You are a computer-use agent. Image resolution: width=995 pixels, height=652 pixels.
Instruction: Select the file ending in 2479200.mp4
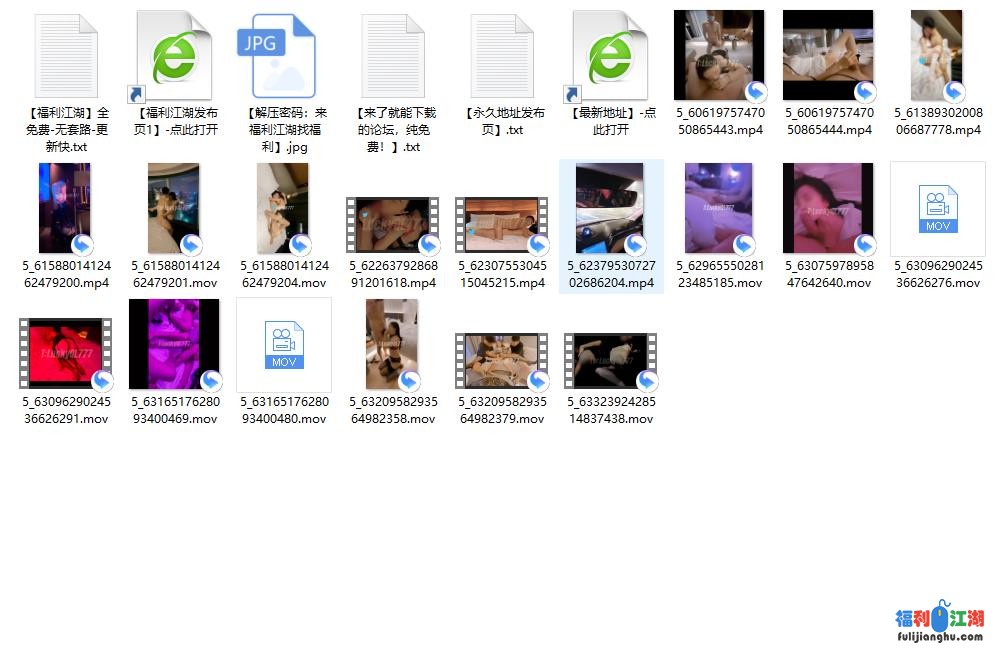[x=65, y=208]
